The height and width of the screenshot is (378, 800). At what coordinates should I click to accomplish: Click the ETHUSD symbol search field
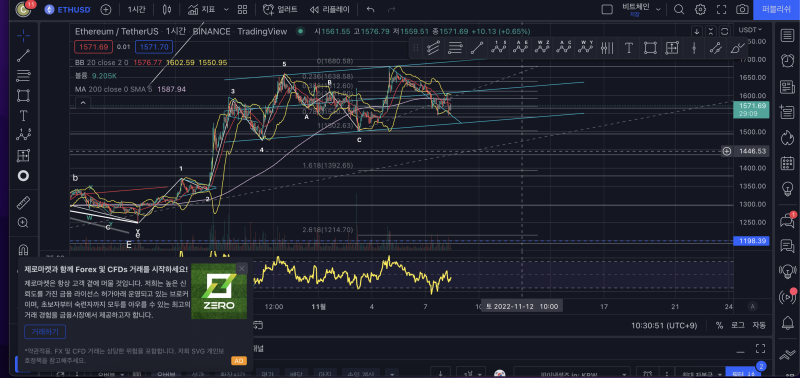coord(68,9)
